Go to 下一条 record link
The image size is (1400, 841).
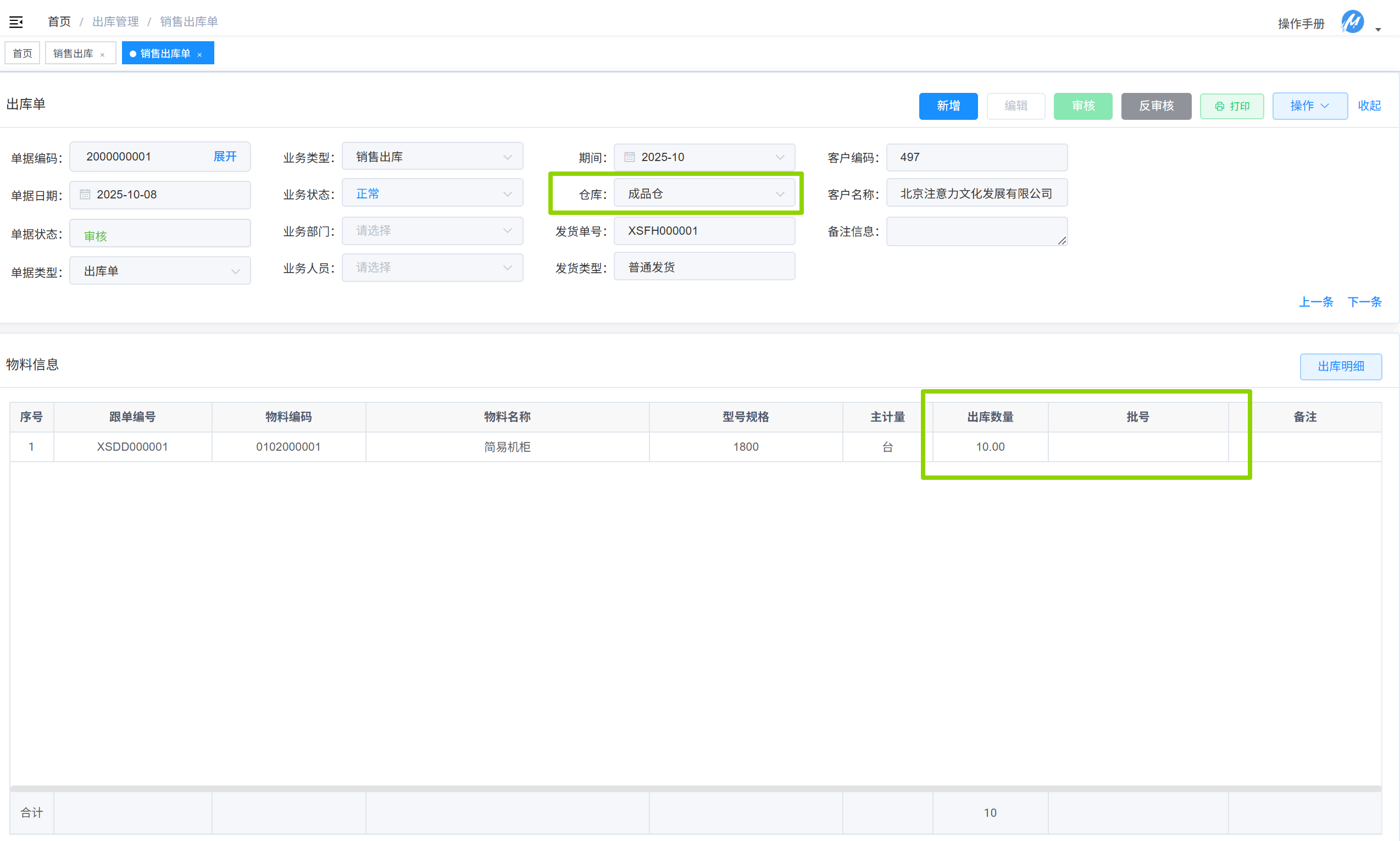pyautogui.click(x=1364, y=302)
